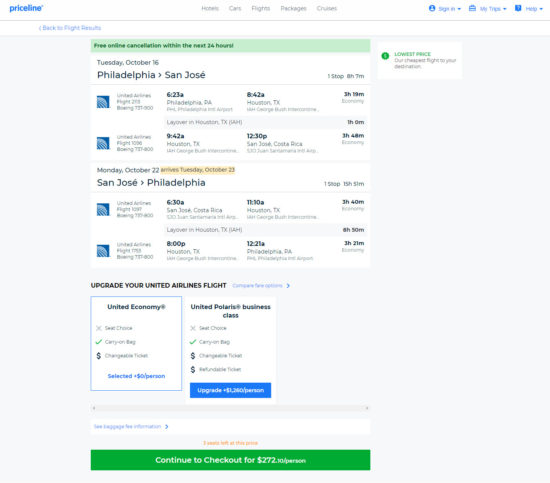This screenshot has height=483, width=550.
Task: Expand the My Trips dropdown
Action: 488,8
